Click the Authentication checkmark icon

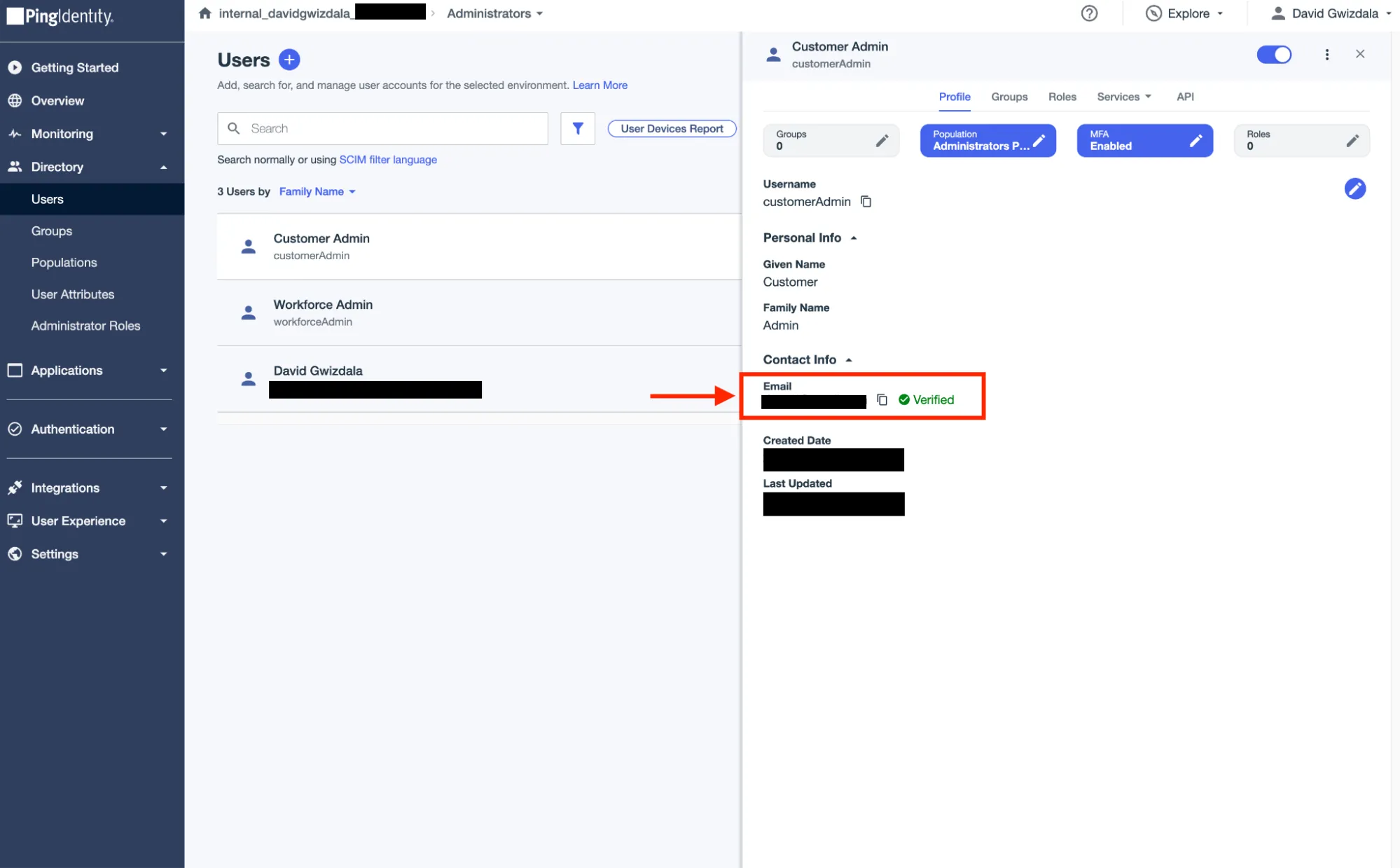(15, 429)
